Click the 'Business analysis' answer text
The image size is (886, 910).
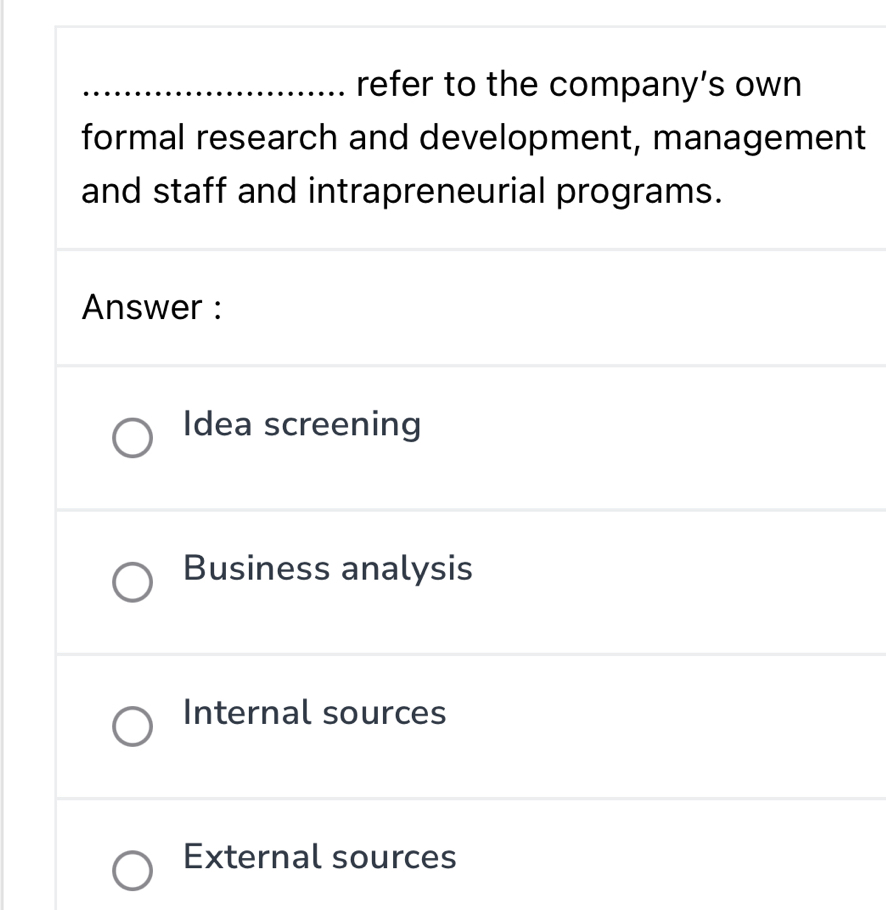(x=328, y=569)
